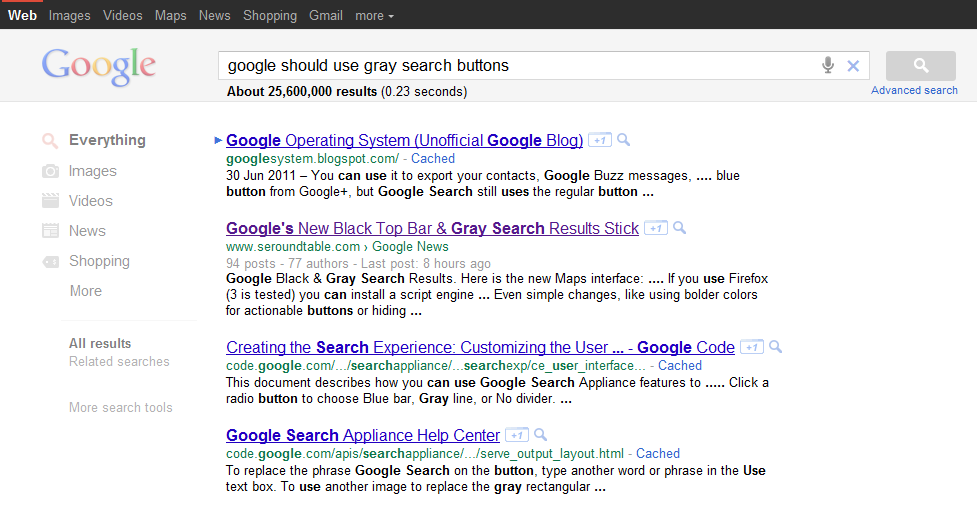Image resolution: width=977 pixels, height=509 pixels.
Task: Click the 'About 25,600,000 results' text
Action: (x=302, y=92)
